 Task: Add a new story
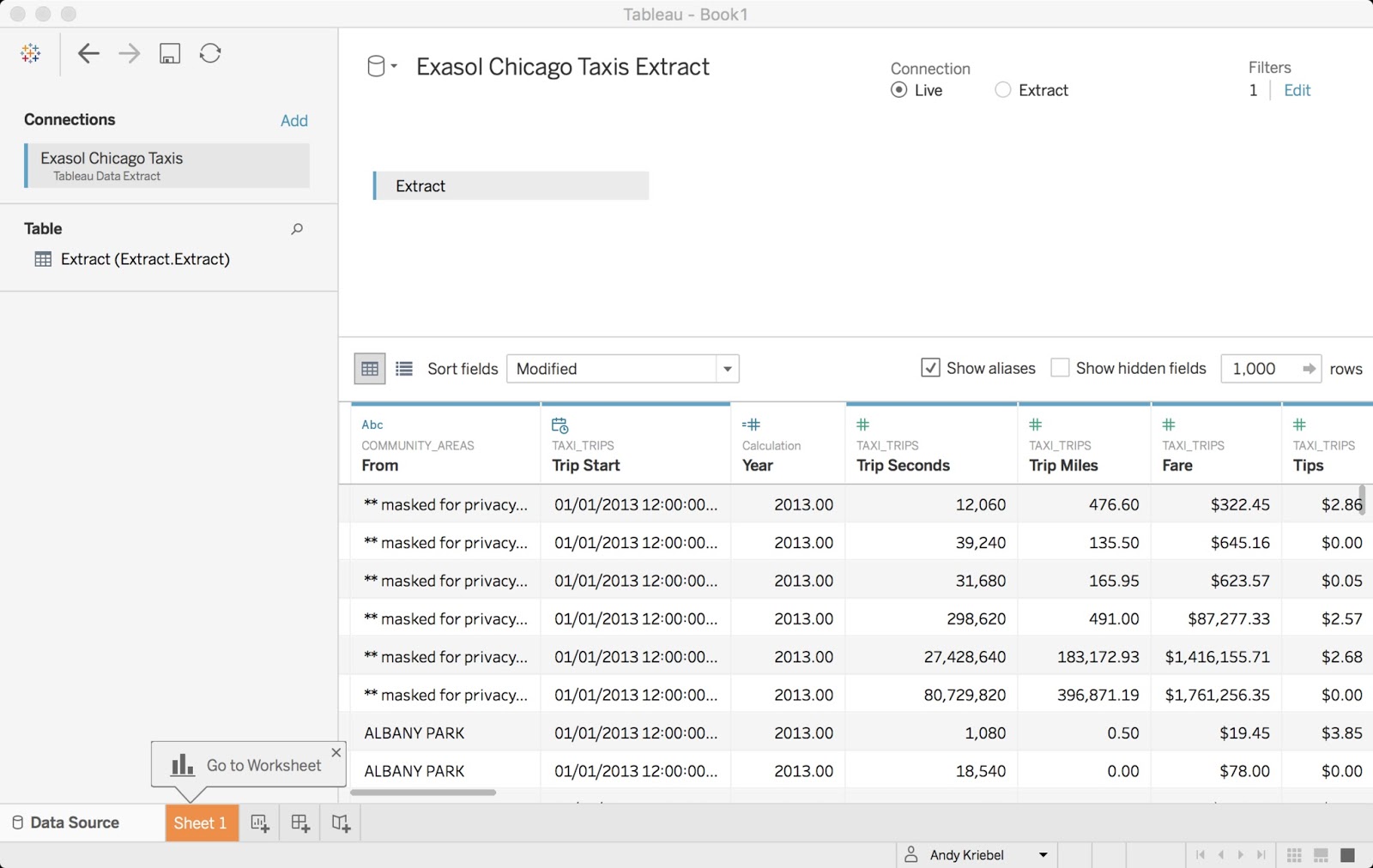tap(341, 823)
